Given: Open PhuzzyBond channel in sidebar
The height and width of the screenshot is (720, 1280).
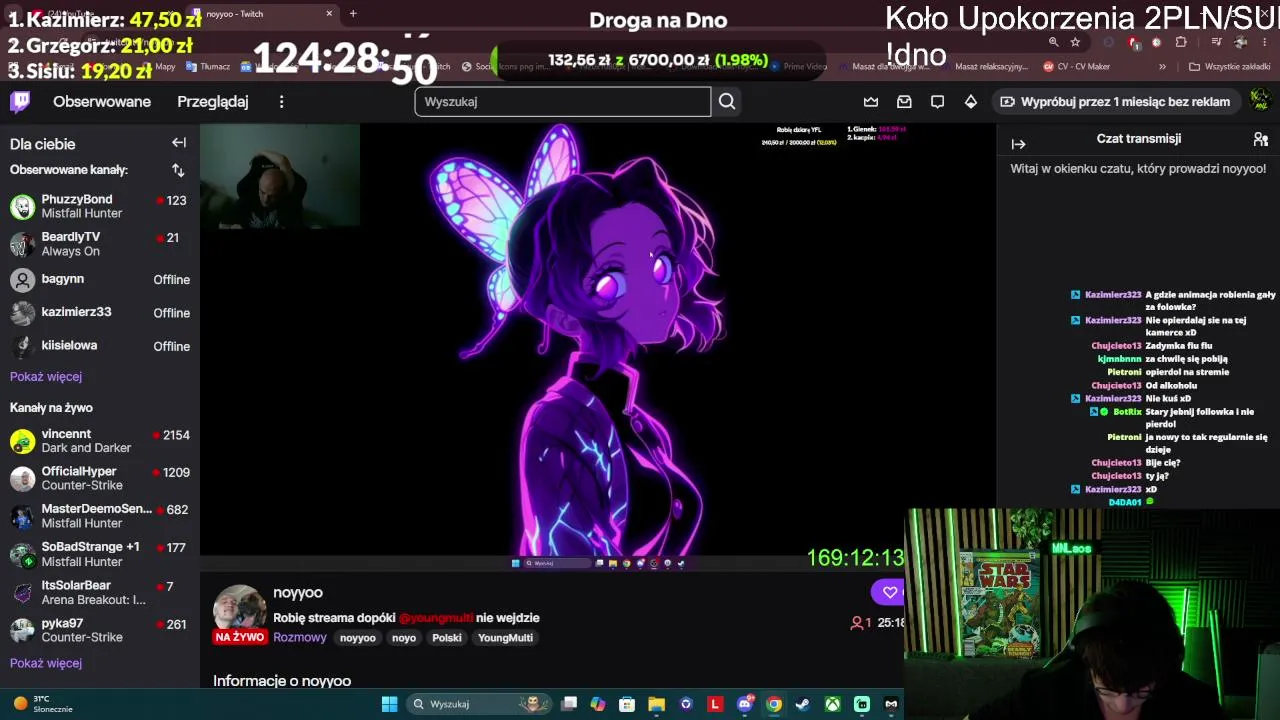Looking at the screenshot, I should (x=100, y=206).
